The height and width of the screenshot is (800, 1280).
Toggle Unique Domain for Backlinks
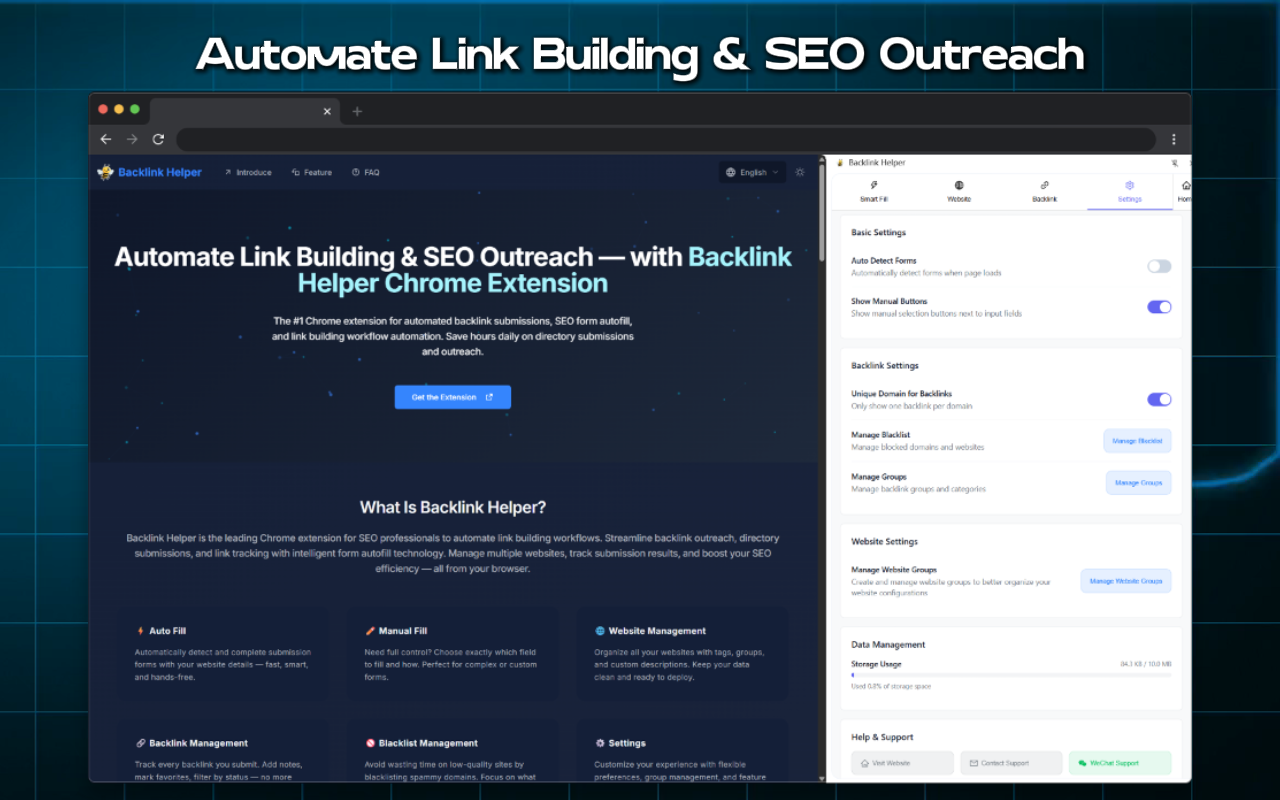click(1159, 399)
